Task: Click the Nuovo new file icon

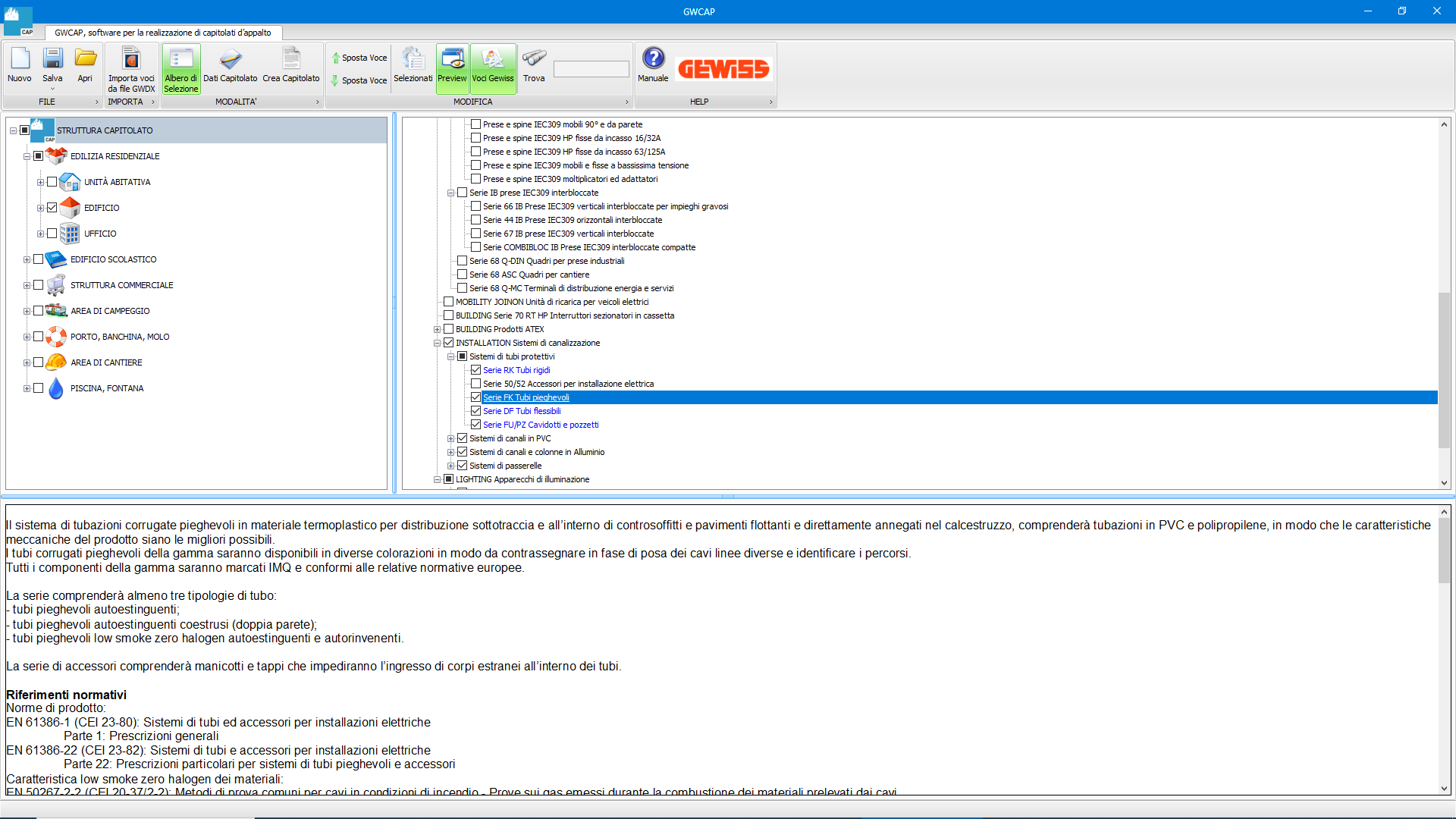Action: 20,59
